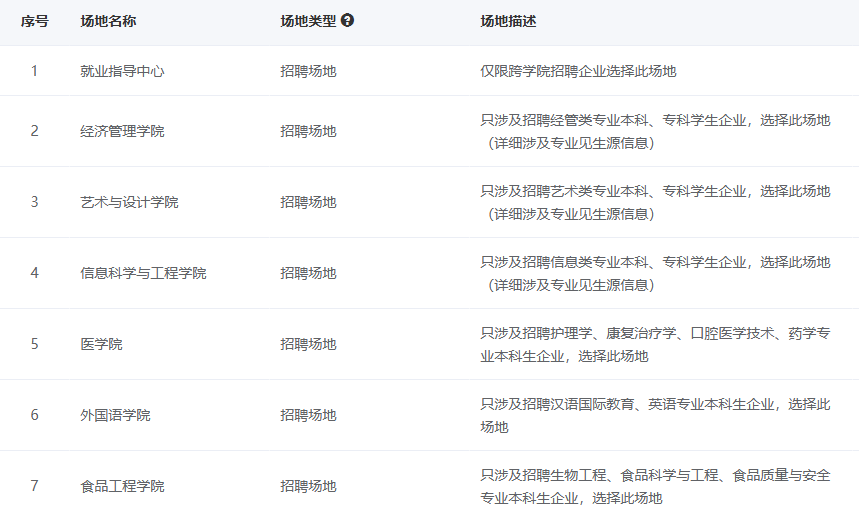Click the description text for 外国语学院
The image size is (859, 516).
655,415
